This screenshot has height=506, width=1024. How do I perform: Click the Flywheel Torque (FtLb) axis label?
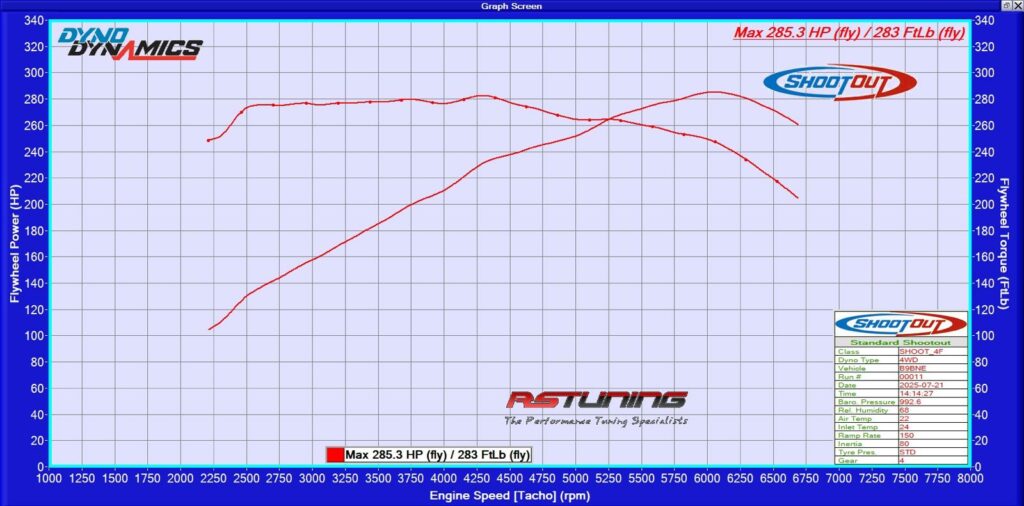point(1004,244)
